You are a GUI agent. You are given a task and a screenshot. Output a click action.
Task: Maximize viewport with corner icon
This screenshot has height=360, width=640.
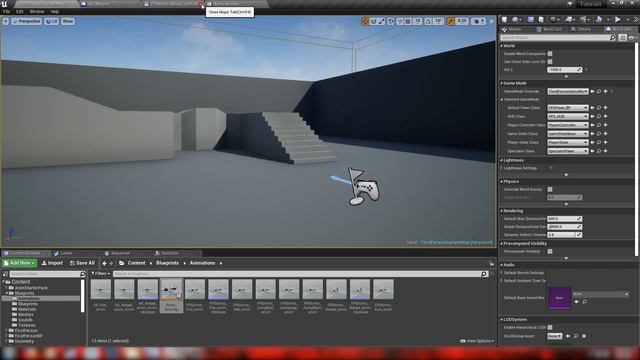(491, 21)
